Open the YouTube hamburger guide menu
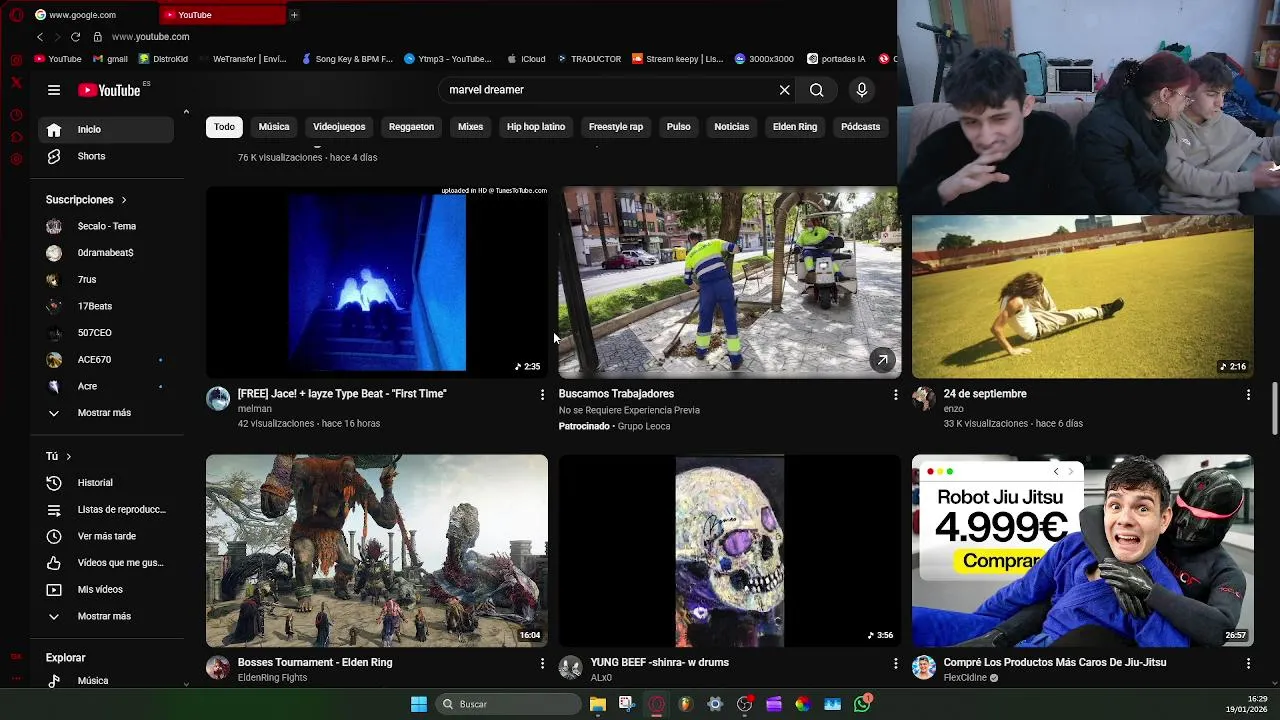The image size is (1280, 720). [x=54, y=90]
